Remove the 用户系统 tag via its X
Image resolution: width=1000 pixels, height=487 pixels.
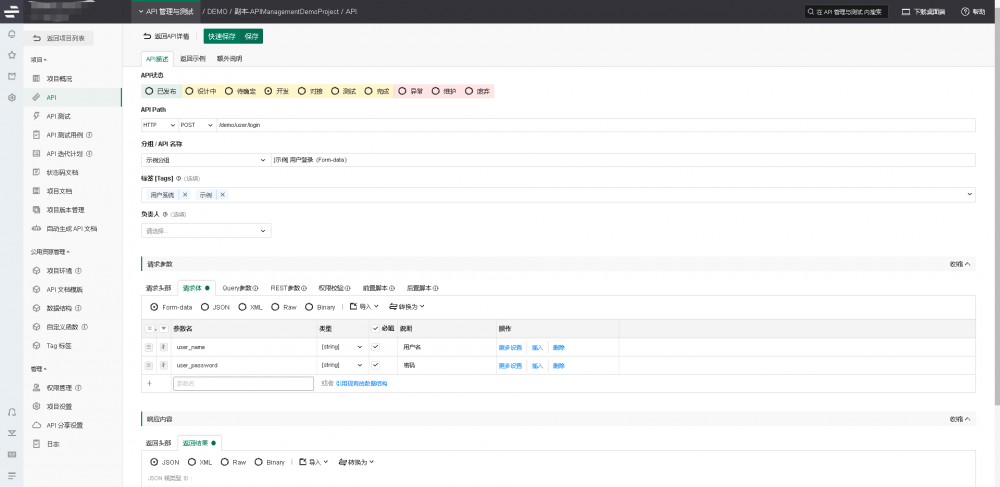[185, 195]
